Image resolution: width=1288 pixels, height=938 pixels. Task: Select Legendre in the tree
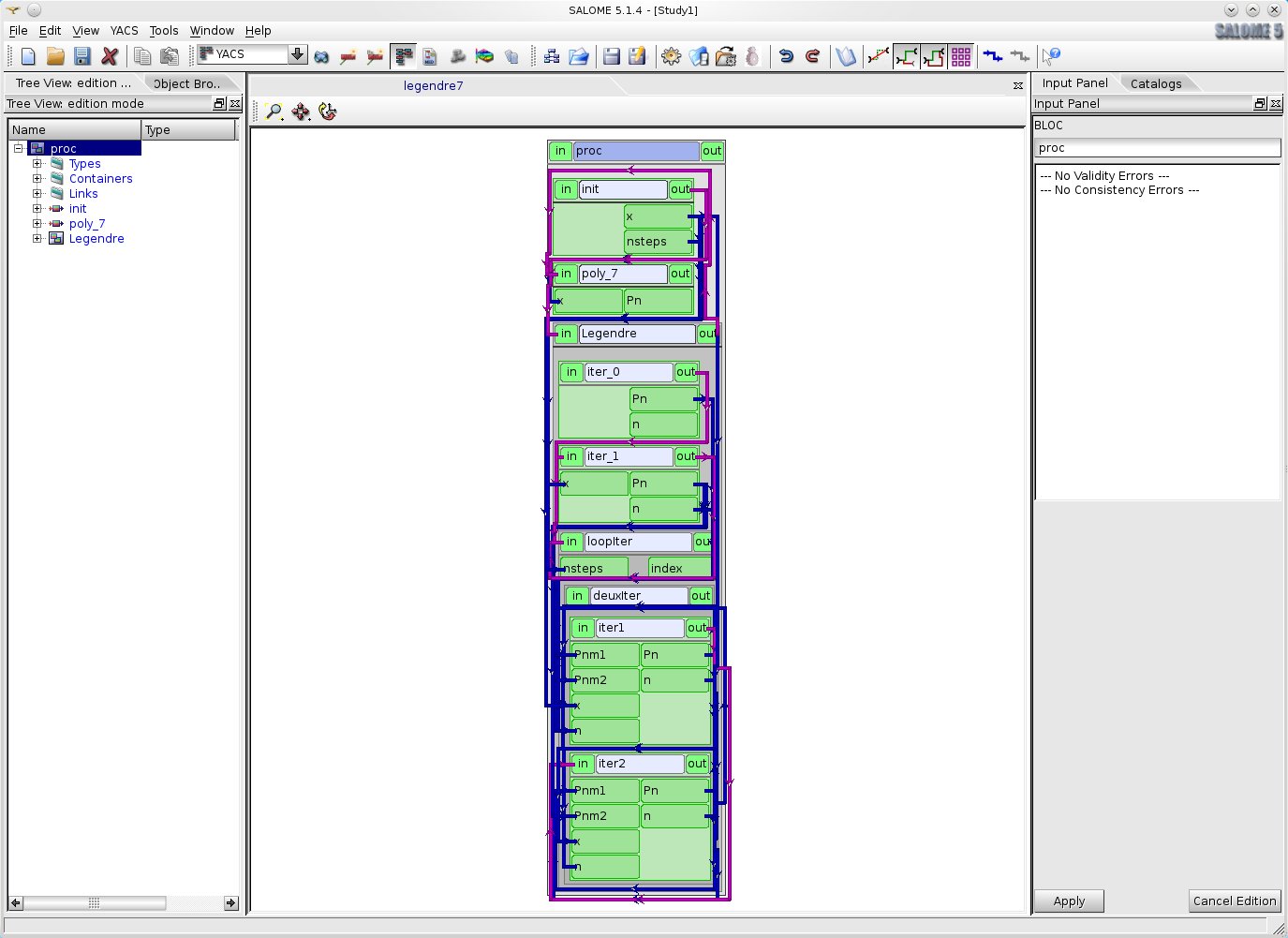click(x=96, y=238)
